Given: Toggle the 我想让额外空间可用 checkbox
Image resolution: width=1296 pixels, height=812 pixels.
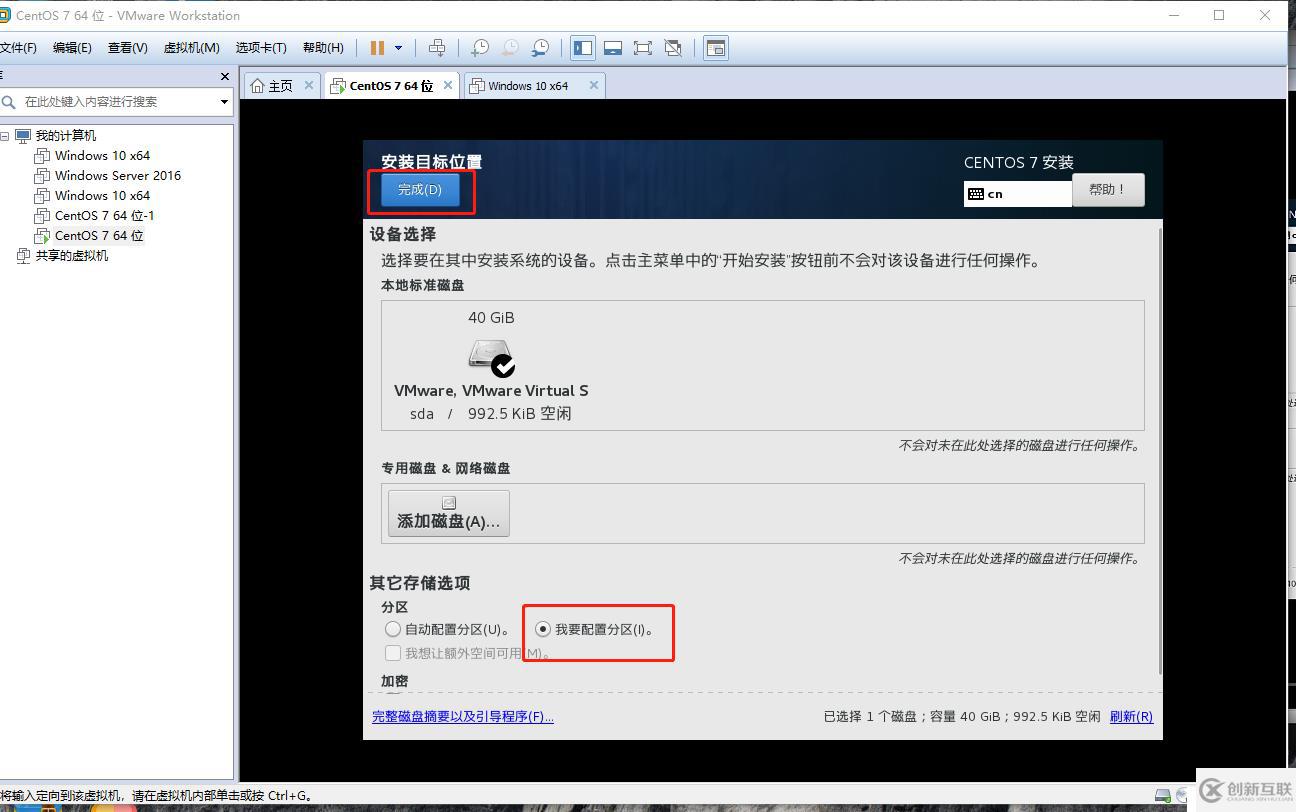Looking at the screenshot, I should pos(393,653).
